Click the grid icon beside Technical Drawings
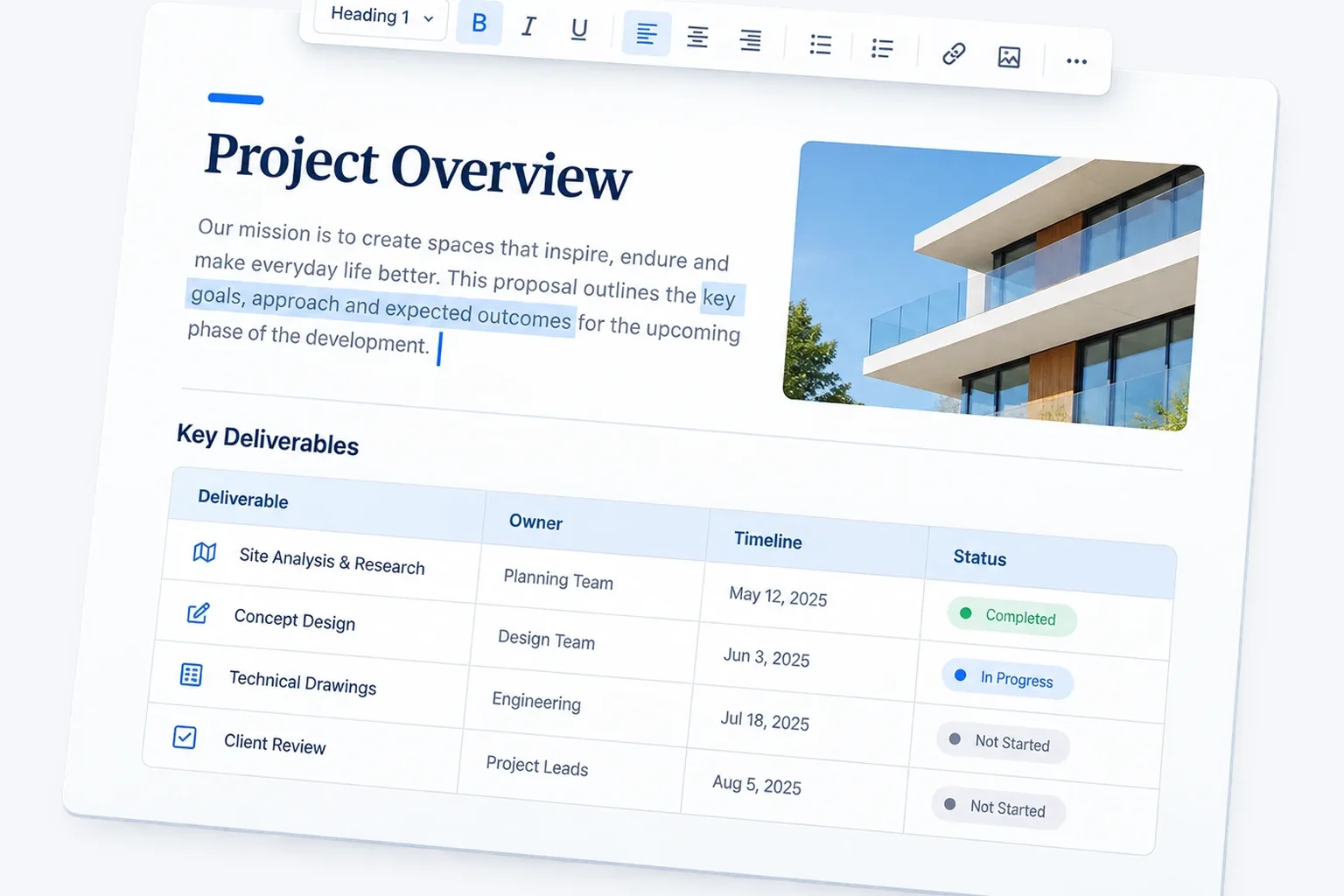 point(191,675)
